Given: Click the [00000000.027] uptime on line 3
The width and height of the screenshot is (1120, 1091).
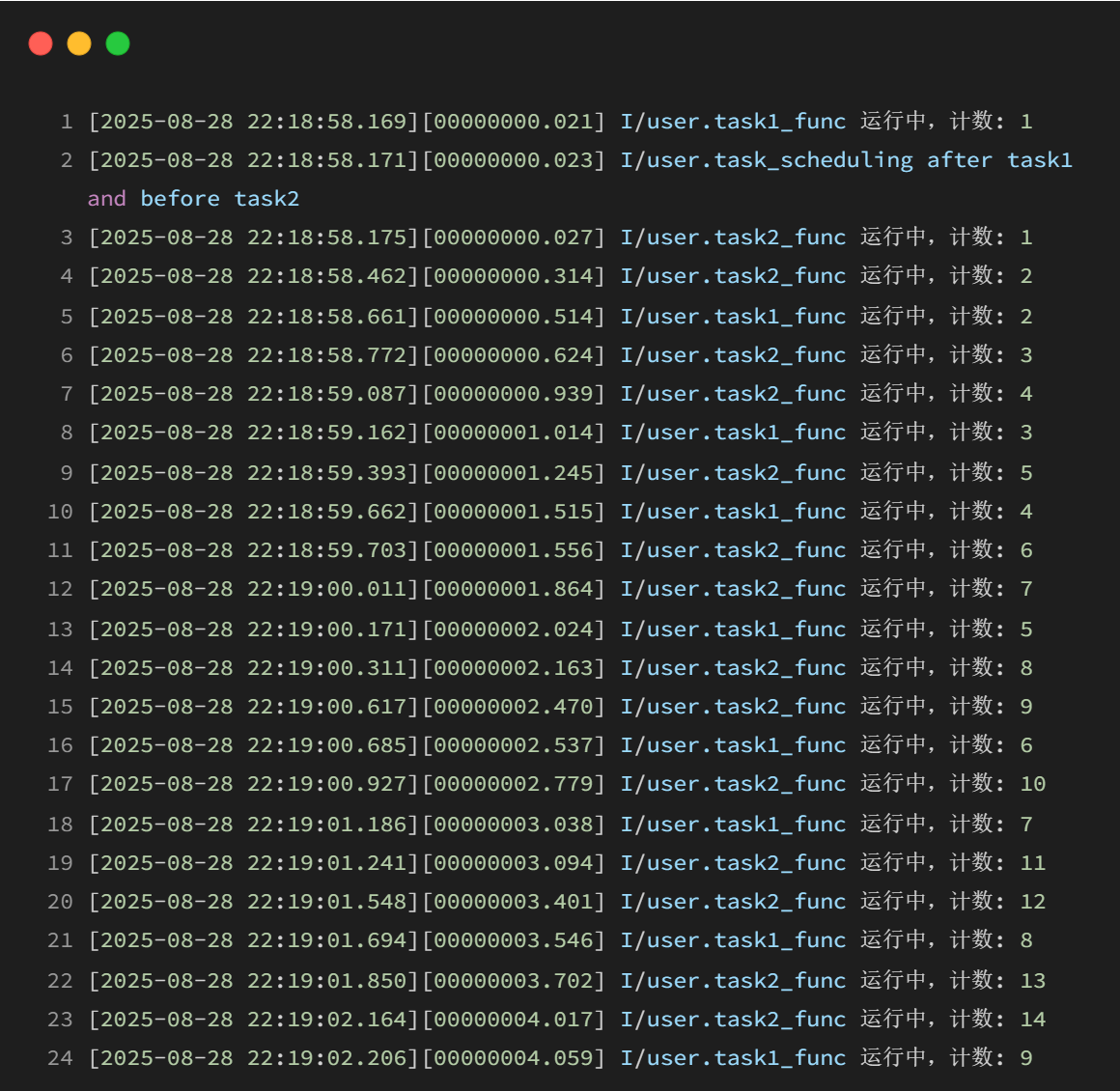Looking at the screenshot, I should (514, 238).
